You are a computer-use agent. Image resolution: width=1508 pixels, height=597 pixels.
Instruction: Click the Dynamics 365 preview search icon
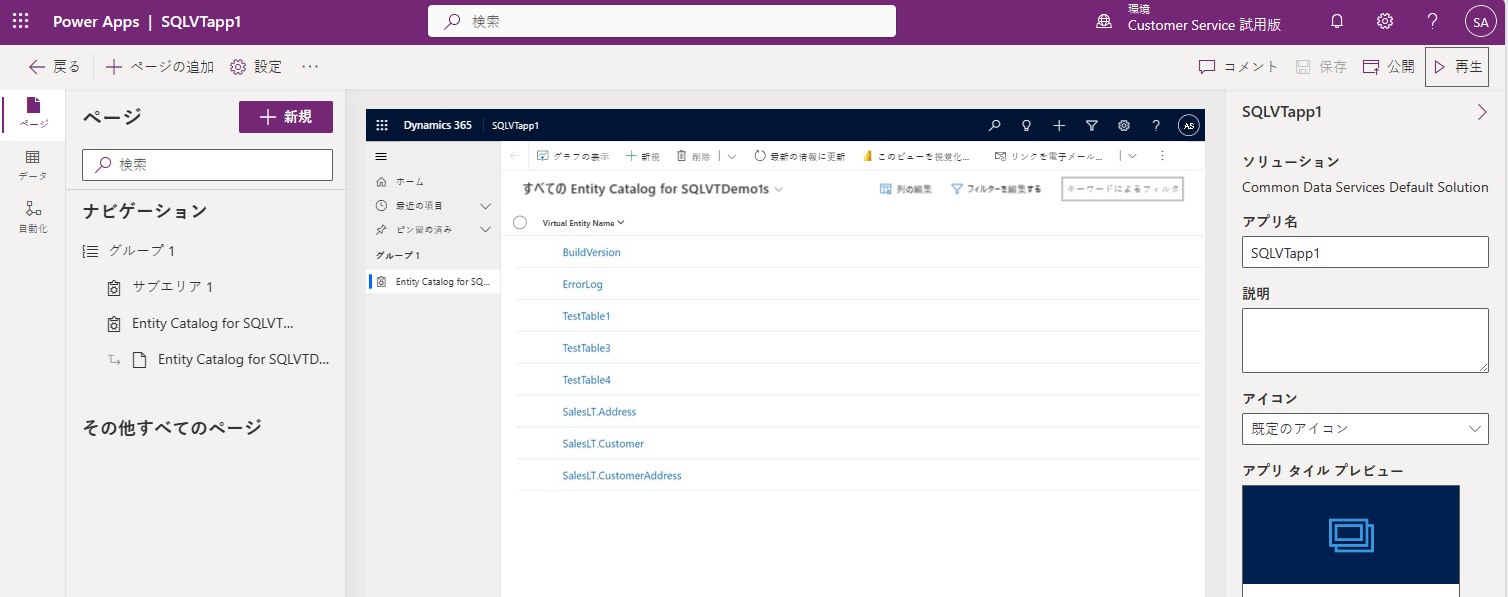pyautogui.click(x=994, y=126)
